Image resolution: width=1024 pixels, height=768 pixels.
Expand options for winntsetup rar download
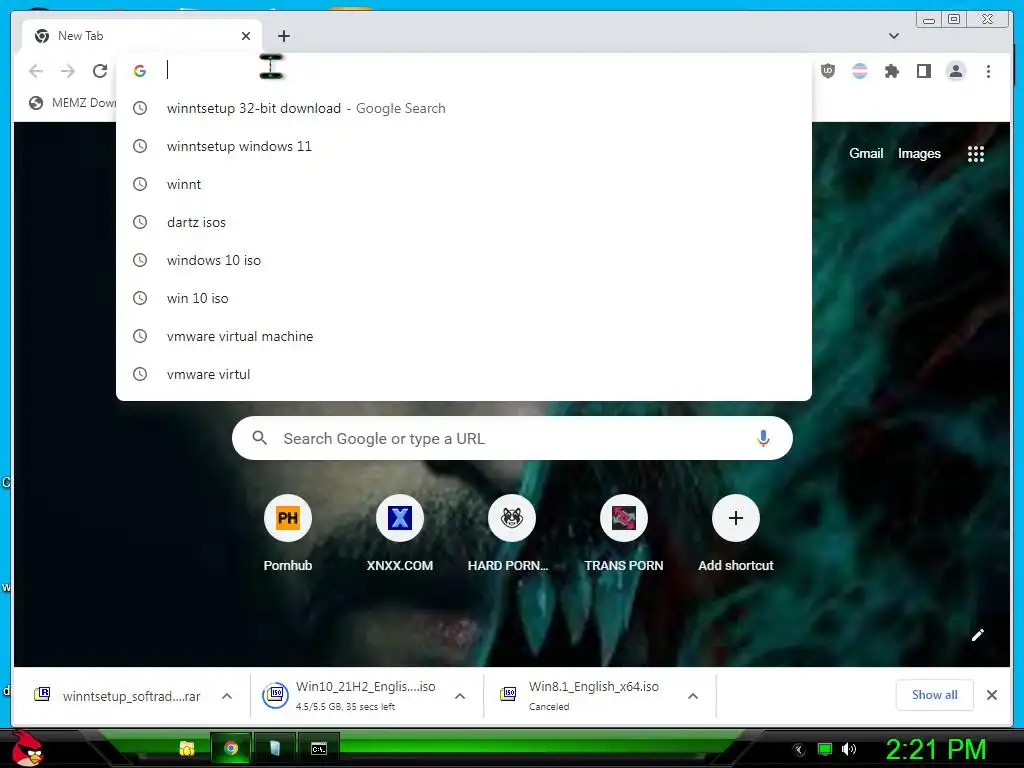pos(227,696)
